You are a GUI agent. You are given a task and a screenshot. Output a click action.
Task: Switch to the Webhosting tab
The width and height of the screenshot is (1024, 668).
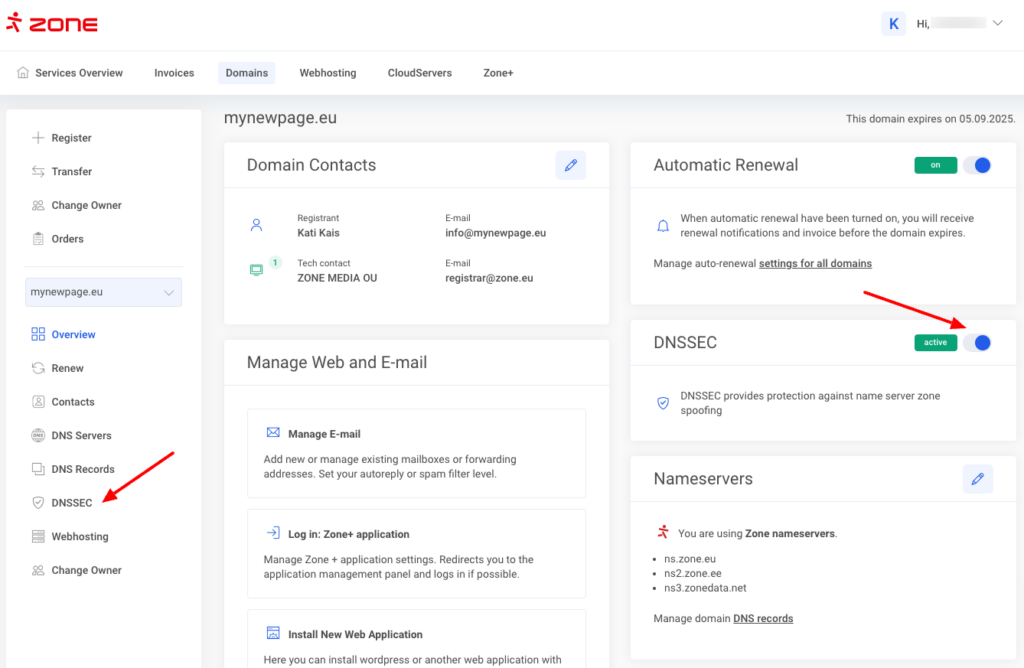[x=327, y=73]
